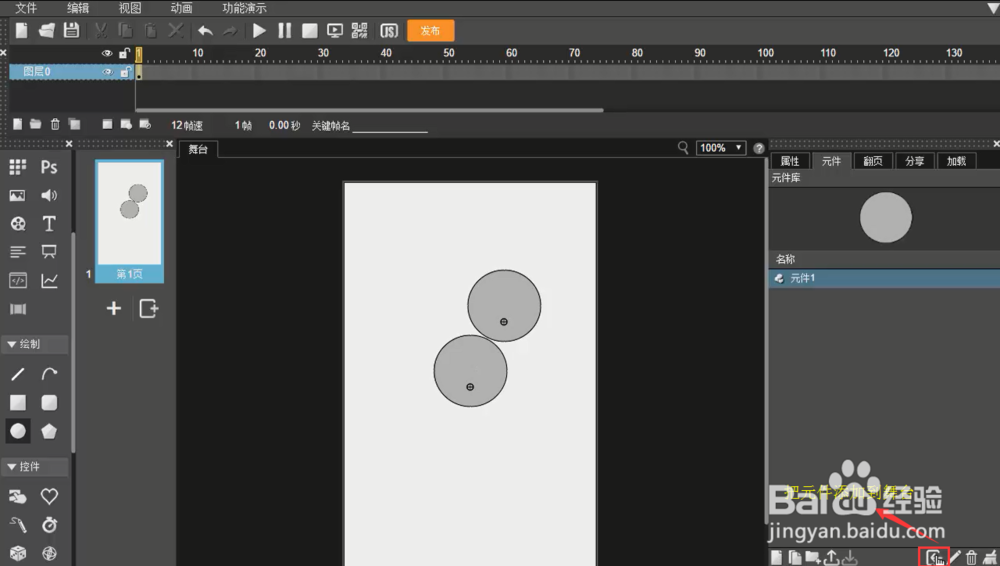This screenshot has width=1000, height=566.
Task: Toggle visibility of 图层0 layer
Action: [108, 72]
